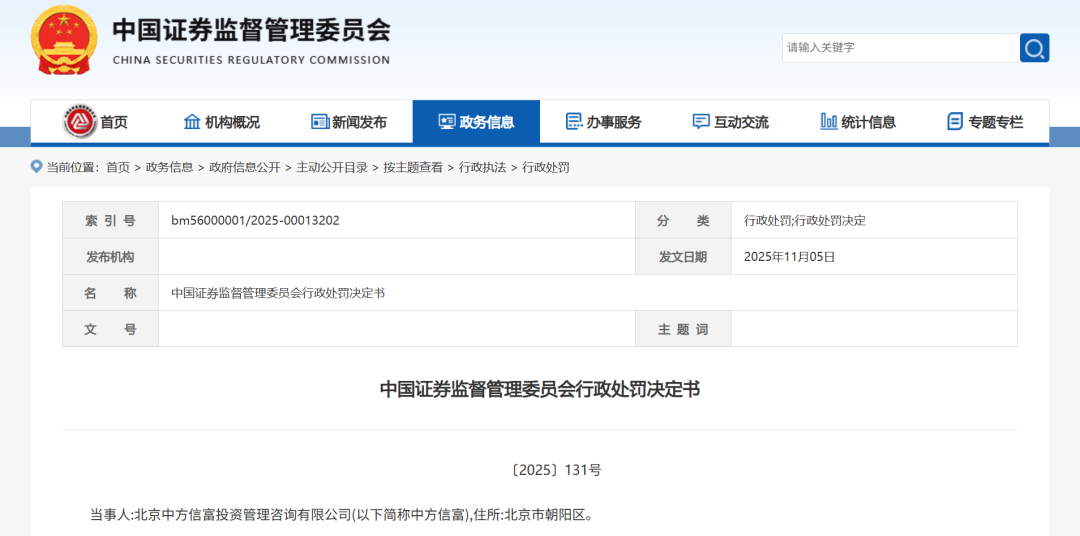Click the 首页 breadcrumb link
This screenshot has width=1080, height=536.
[118, 167]
